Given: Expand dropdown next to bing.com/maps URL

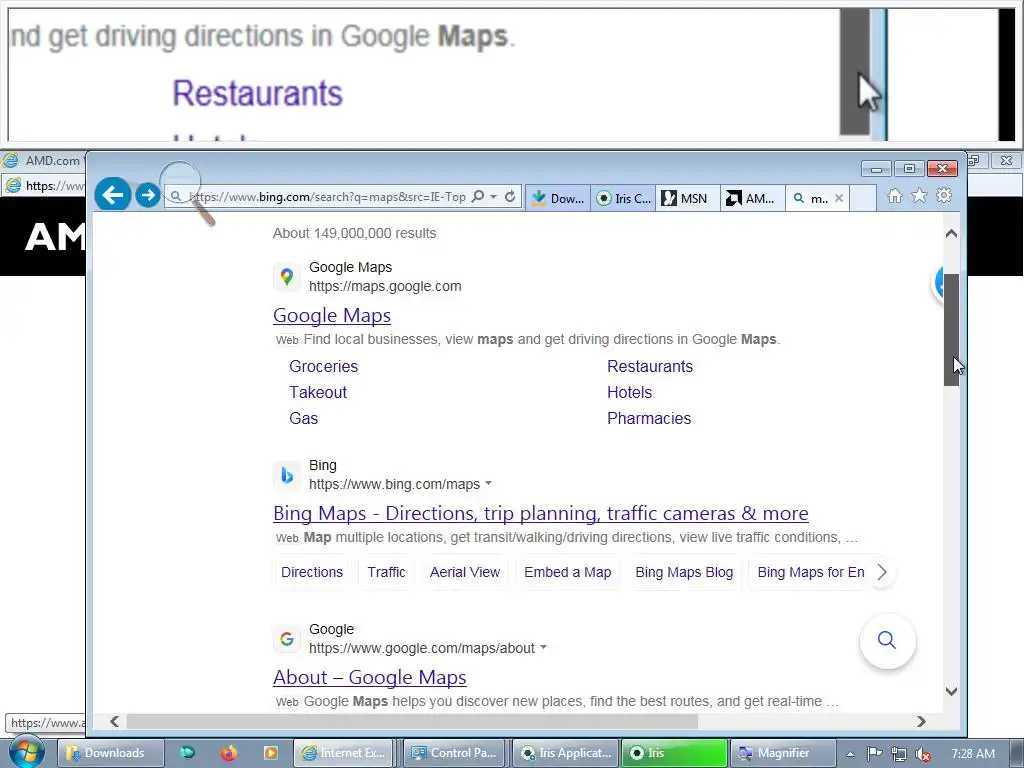Looking at the screenshot, I should click(x=488, y=484).
